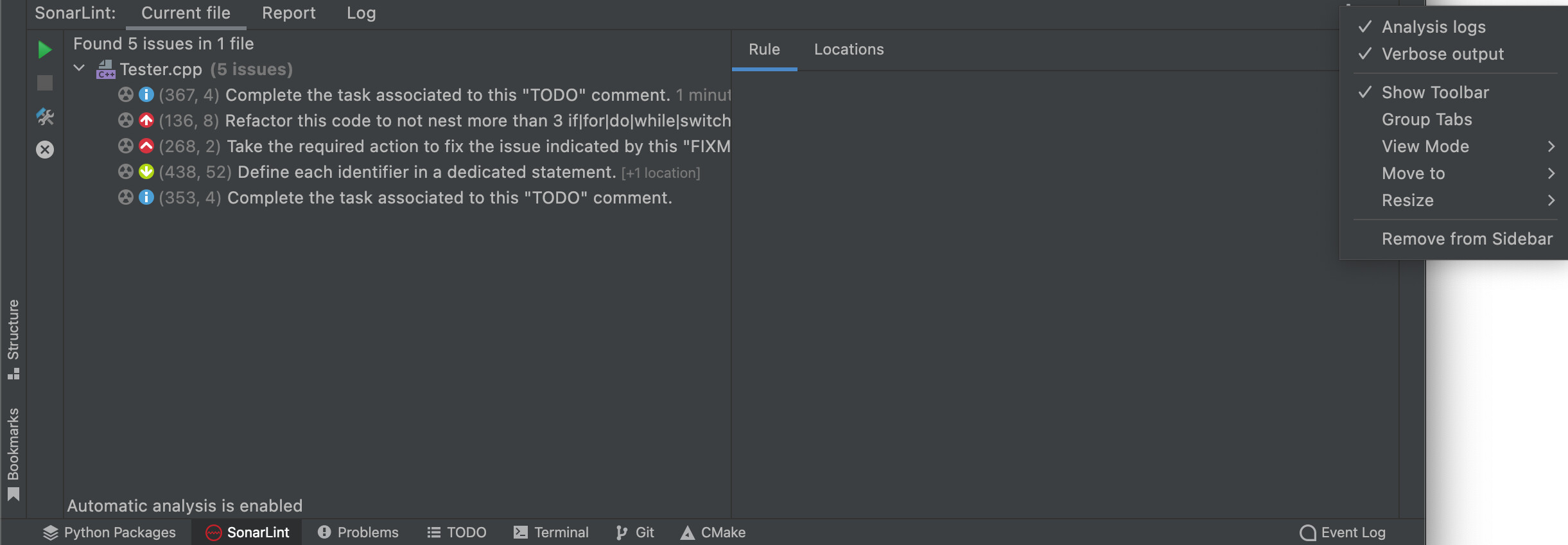This screenshot has height=545, width=1568.
Task: Click 'Found 5 issues in 1 file' text
Action: tap(163, 44)
